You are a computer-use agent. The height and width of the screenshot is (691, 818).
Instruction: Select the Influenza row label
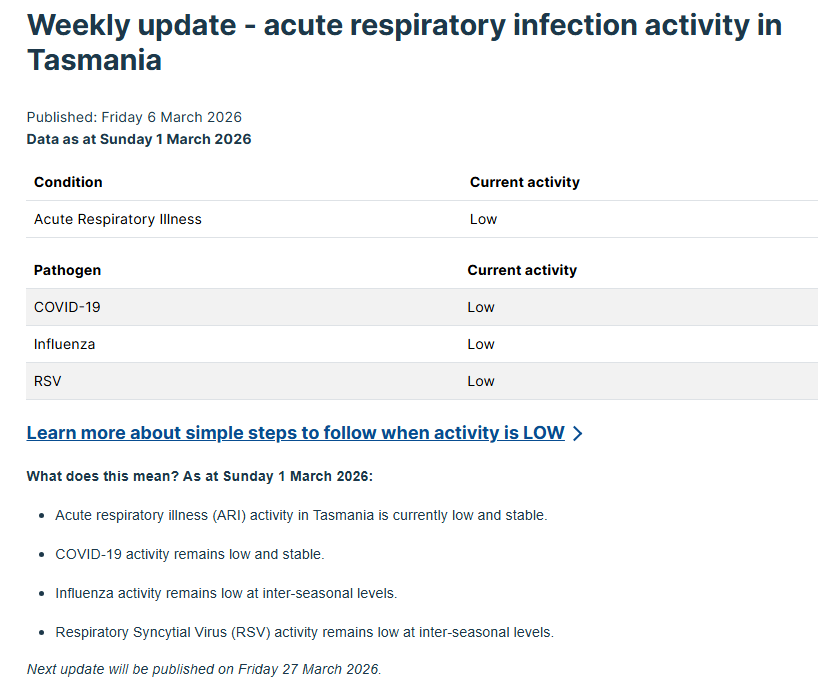(65, 344)
